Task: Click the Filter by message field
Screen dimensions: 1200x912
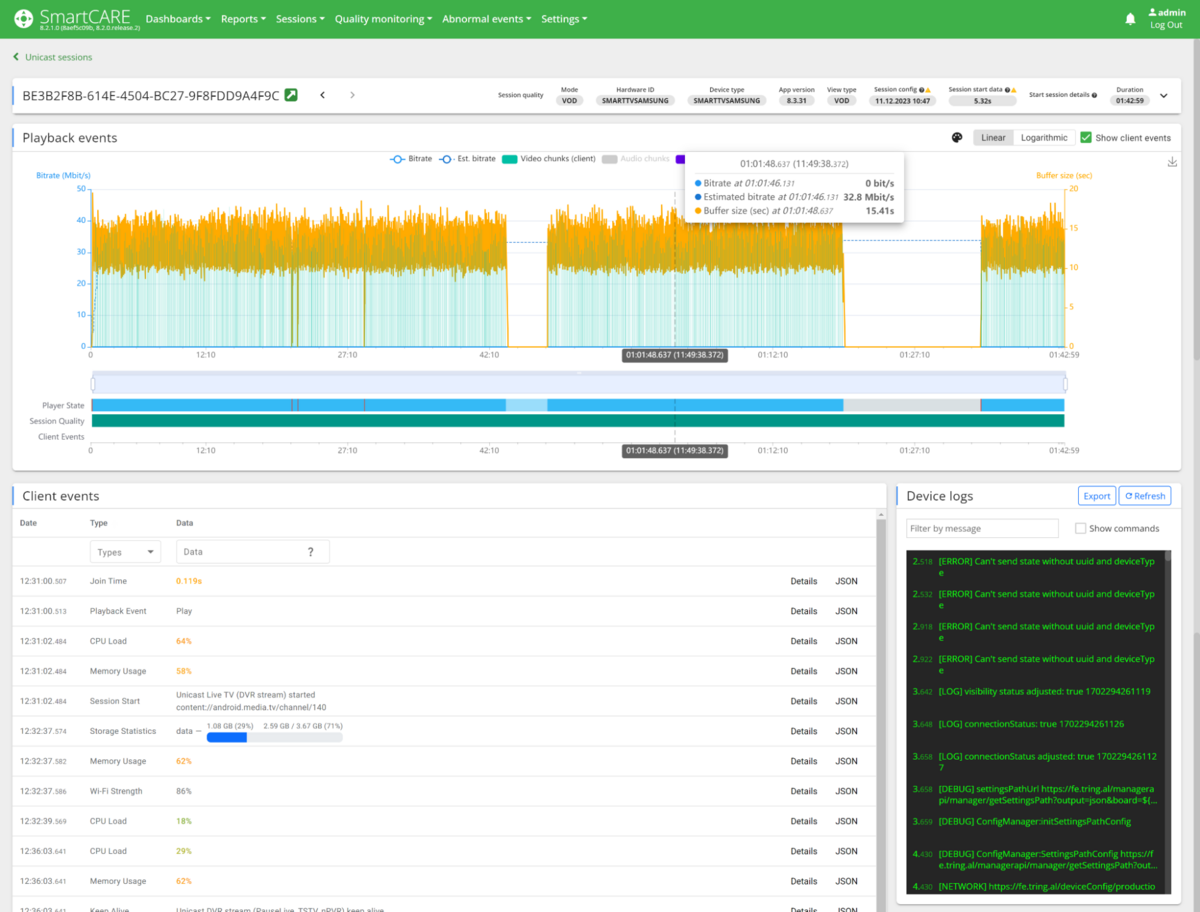Action: click(982, 528)
